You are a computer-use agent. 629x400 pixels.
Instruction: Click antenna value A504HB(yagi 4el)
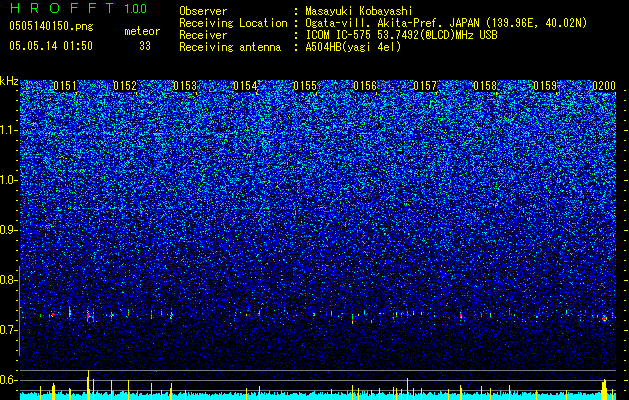(353, 47)
